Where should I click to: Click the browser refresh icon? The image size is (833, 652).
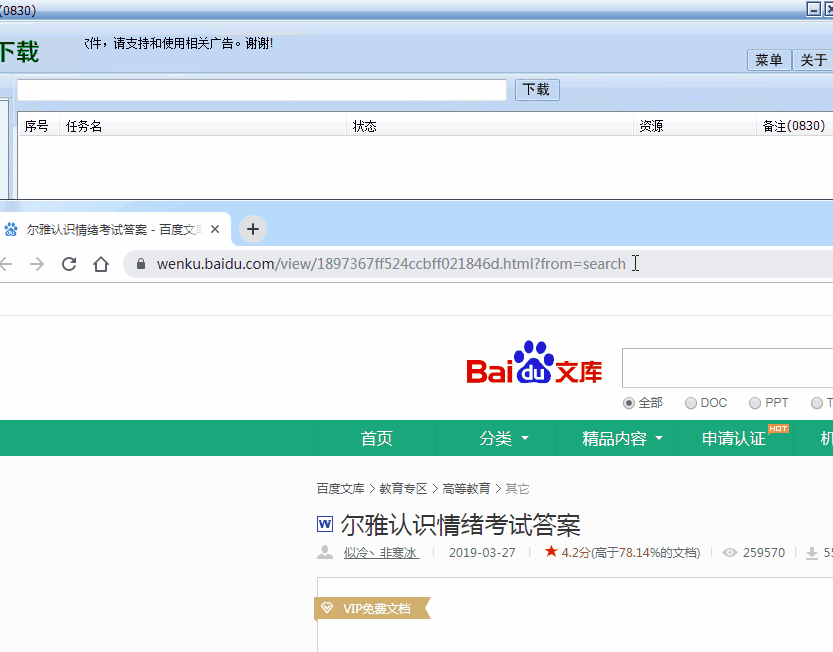tap(68, 263)
